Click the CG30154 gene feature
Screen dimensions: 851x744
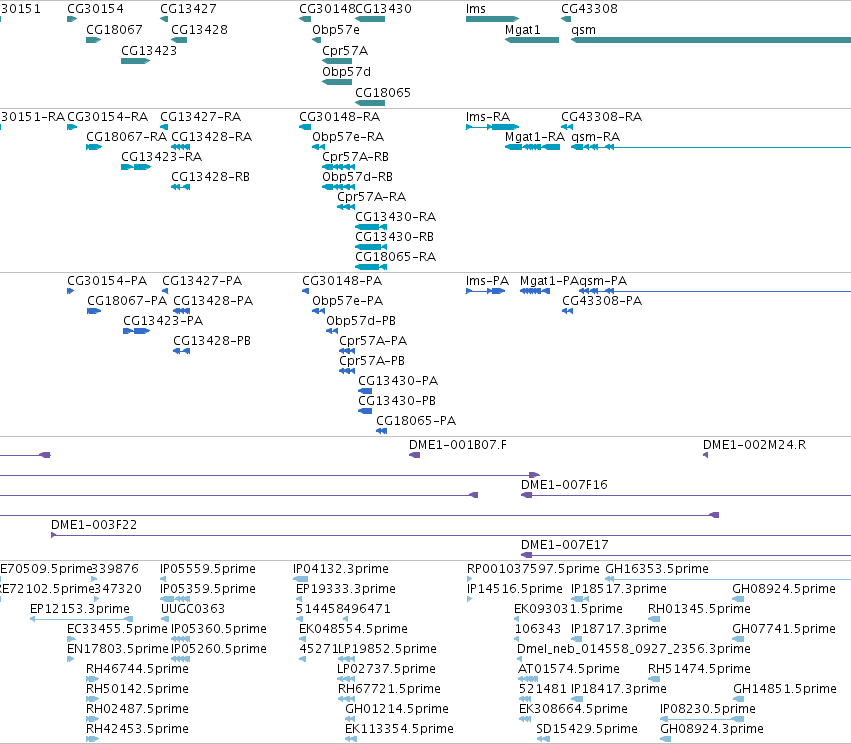[72, 19]
